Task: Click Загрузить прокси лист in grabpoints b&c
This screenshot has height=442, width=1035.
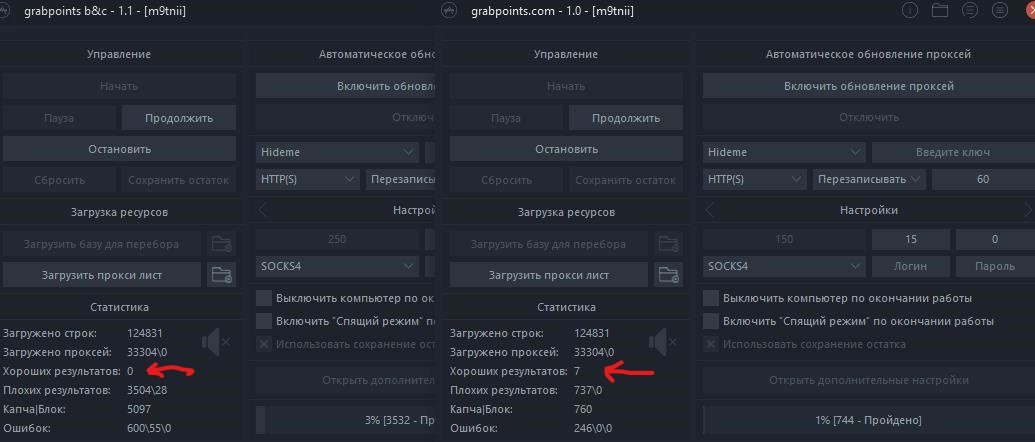Action: point(102,274)
